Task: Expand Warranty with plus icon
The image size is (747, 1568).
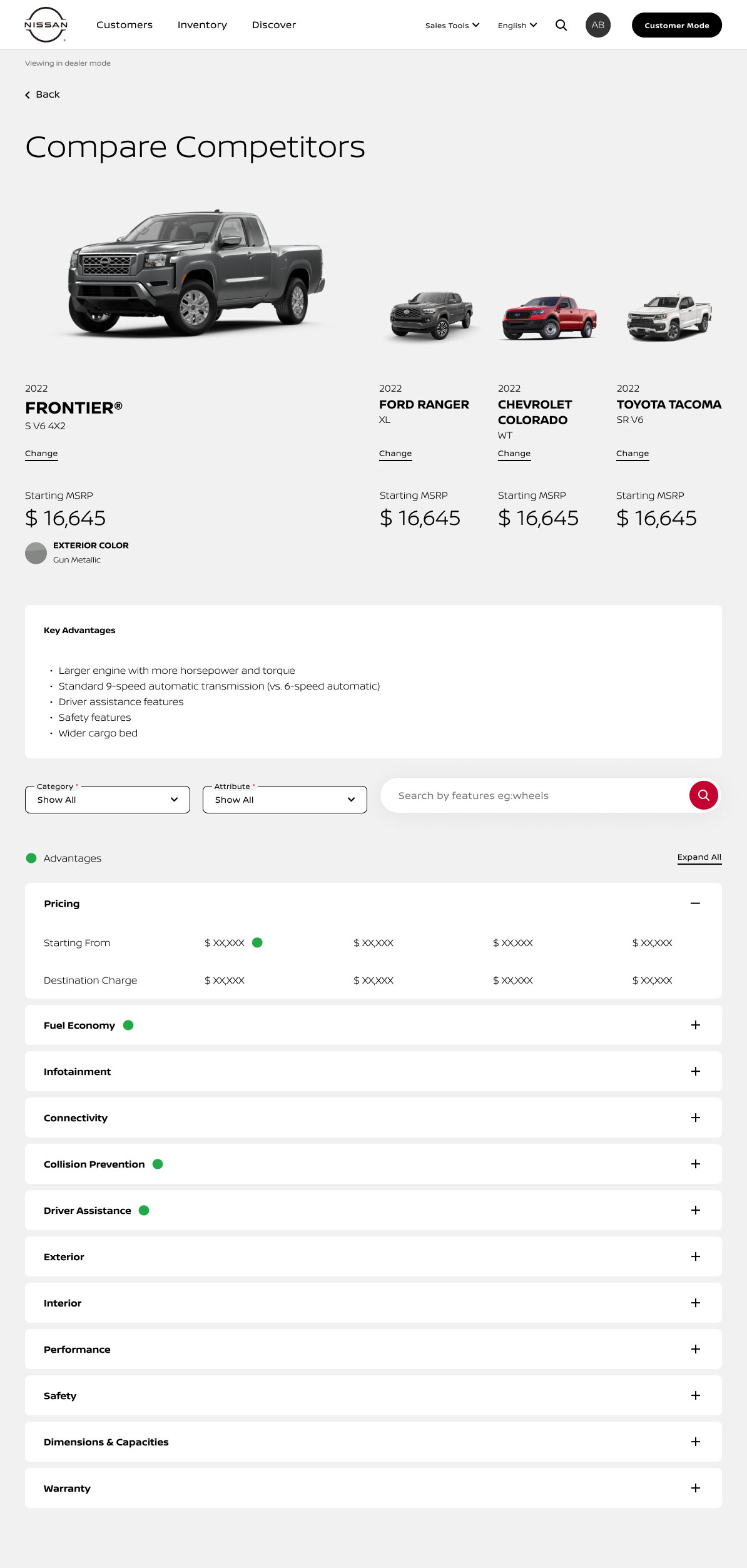Action: tap(695, 1488)
